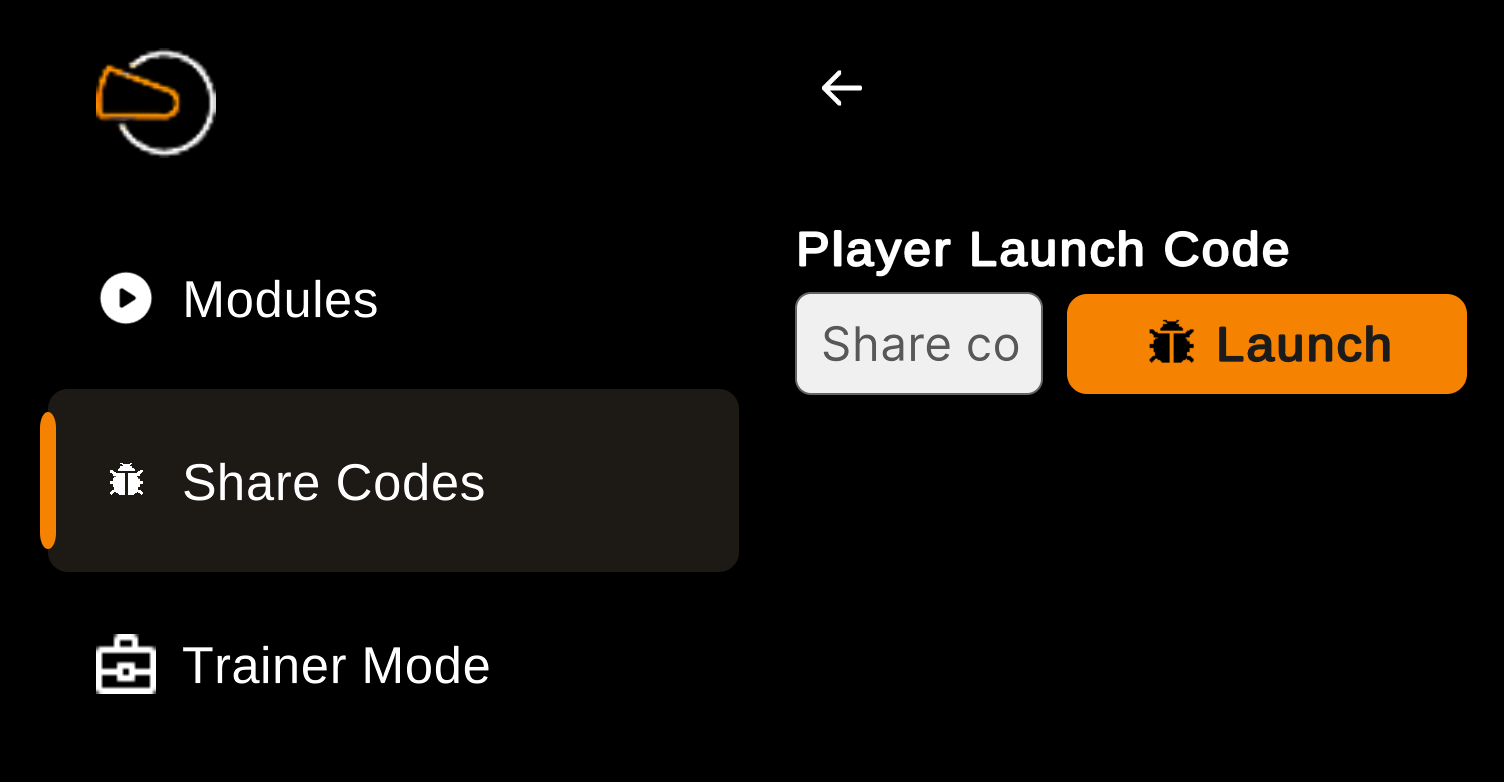Viewport: 1504px width, 782px height.
Task: Go back using the left arrow
Action: coord(841,88)
